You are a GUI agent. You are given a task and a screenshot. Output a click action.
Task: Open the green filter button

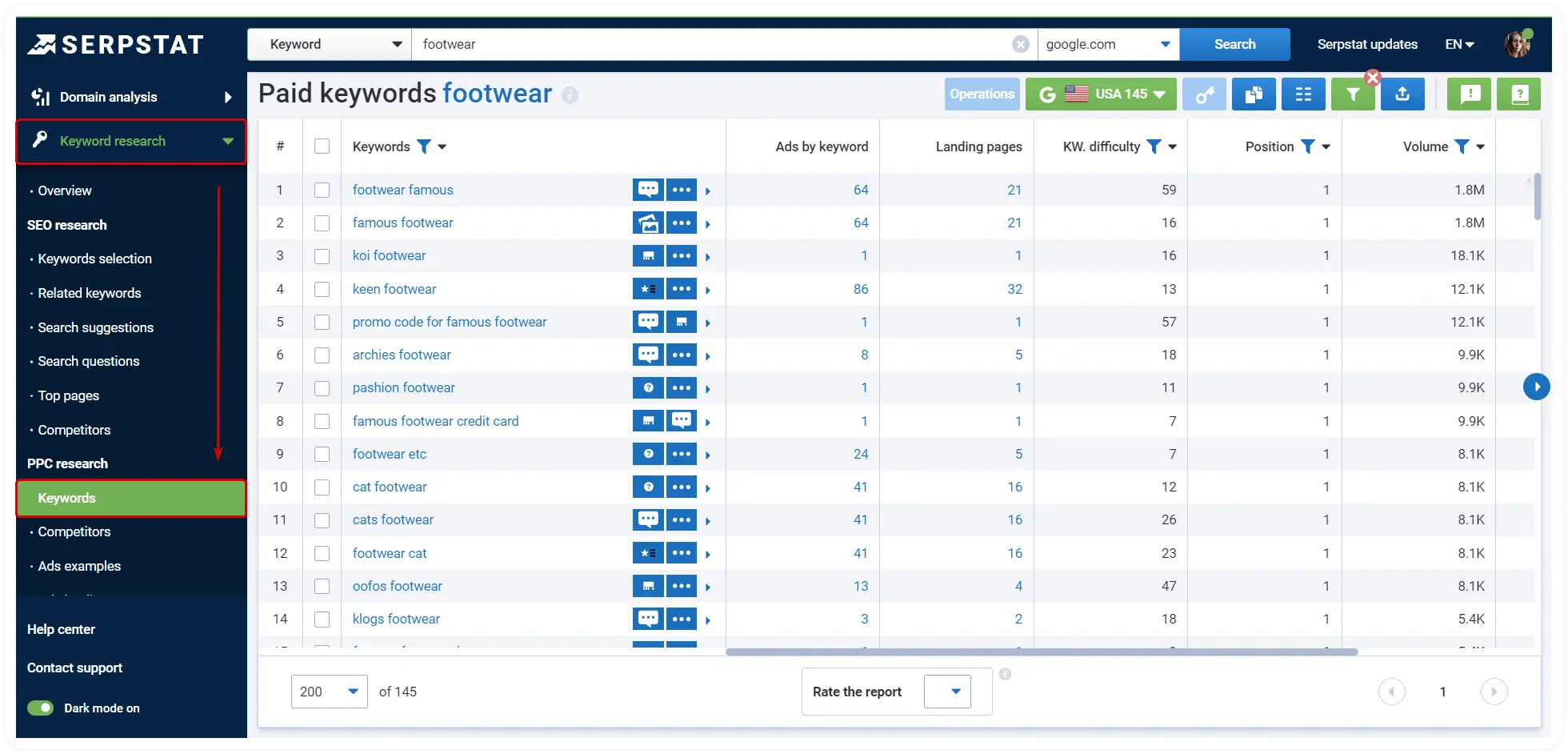1353,94
